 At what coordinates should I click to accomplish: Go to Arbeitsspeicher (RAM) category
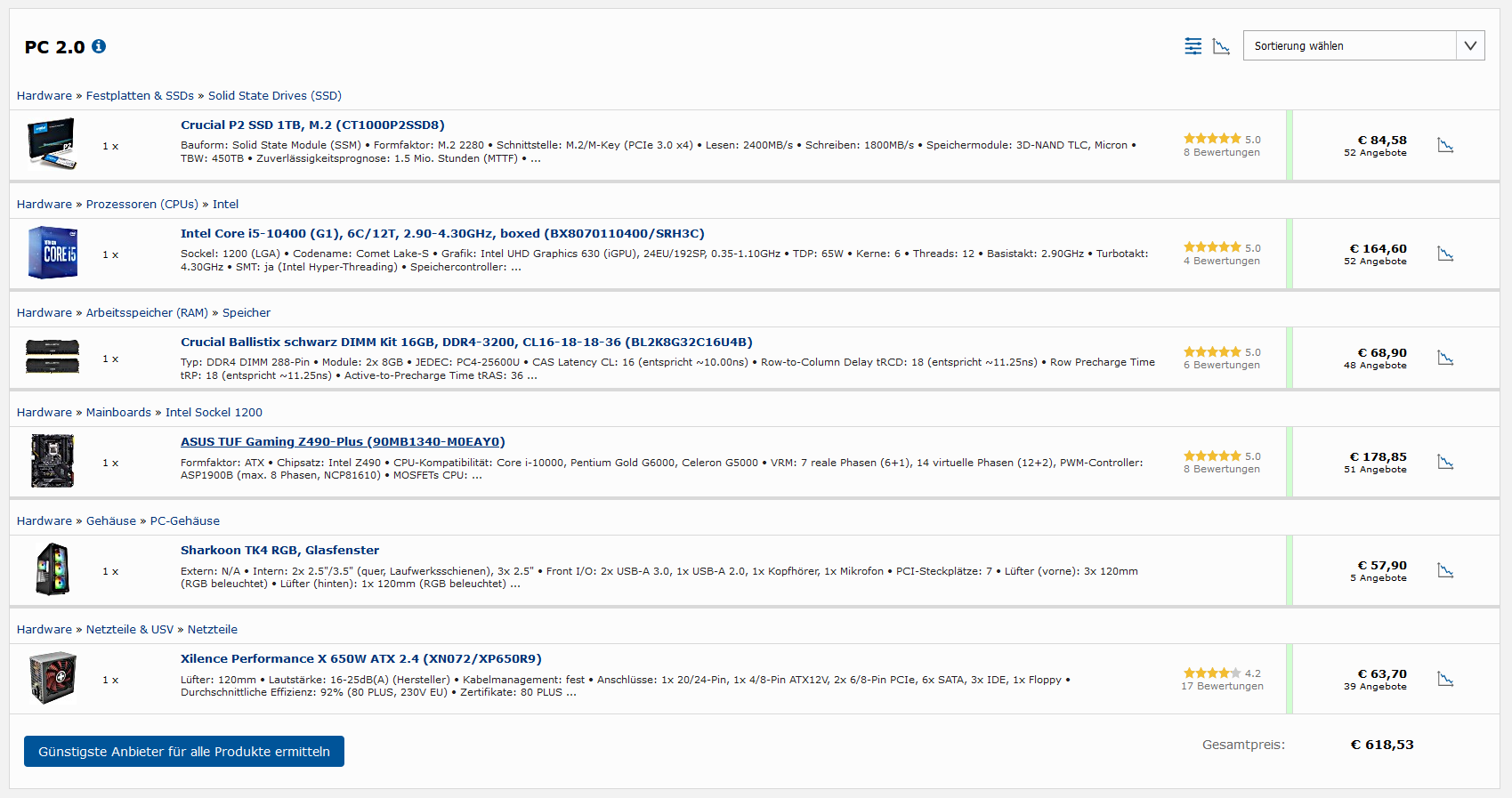147,313
